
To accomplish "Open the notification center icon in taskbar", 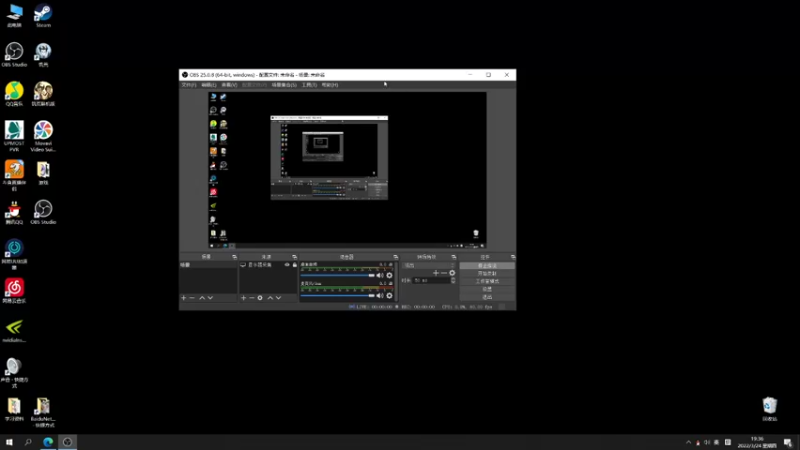I will click(788, 442).
